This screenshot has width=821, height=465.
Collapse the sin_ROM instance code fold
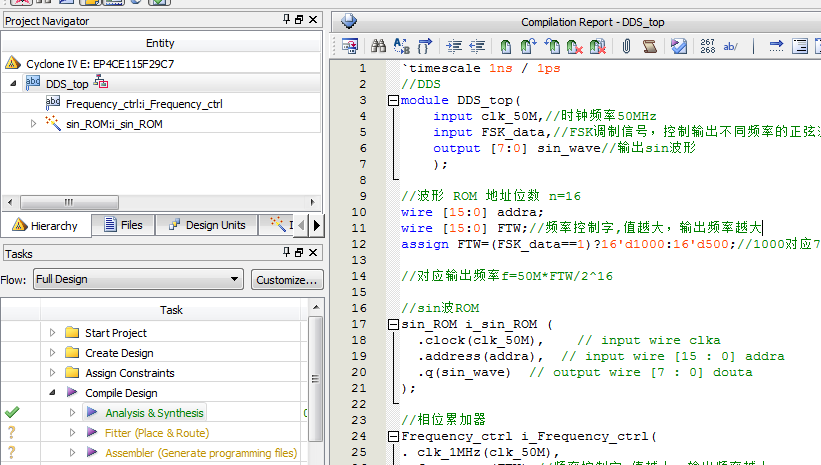(x=393, y=325)
